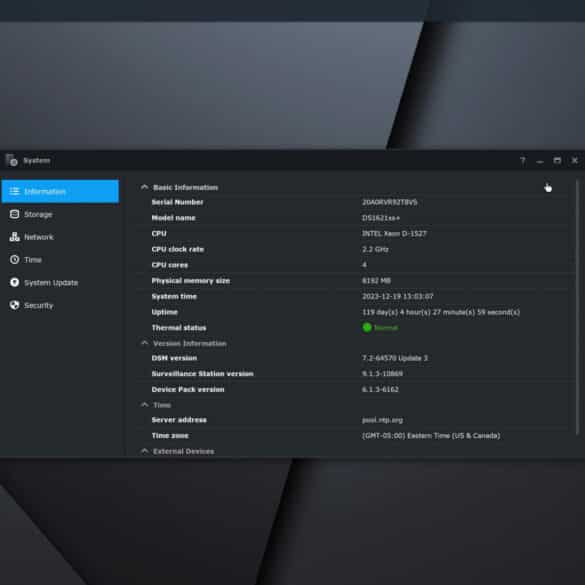
Task: Collapse the Version Information section
Action: (144, 343)
